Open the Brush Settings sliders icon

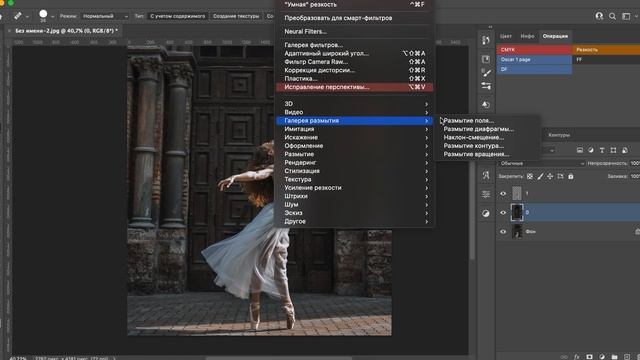coord(486,86)
